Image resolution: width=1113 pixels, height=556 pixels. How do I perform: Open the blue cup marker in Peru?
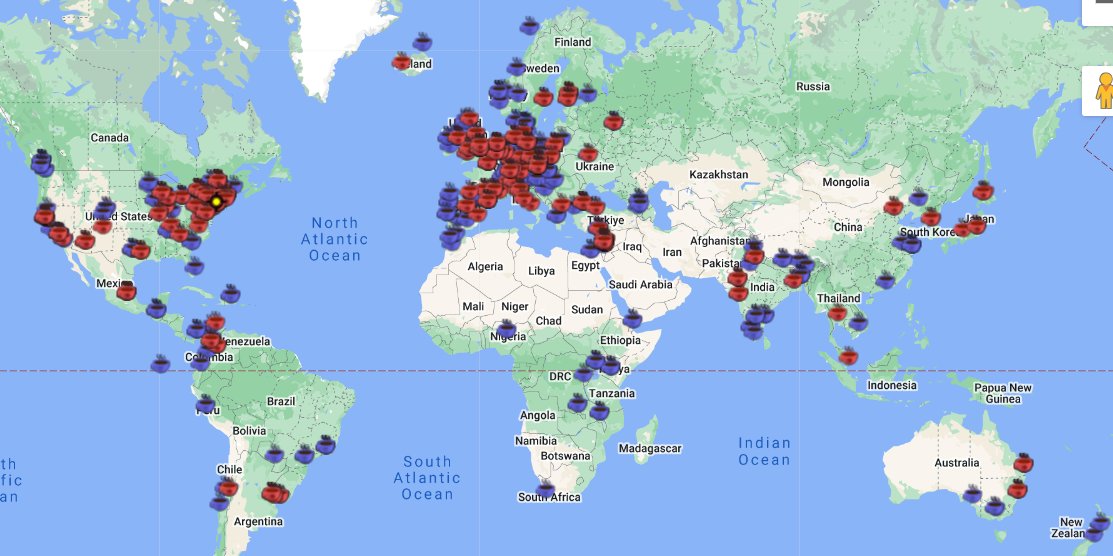point(205,405)
